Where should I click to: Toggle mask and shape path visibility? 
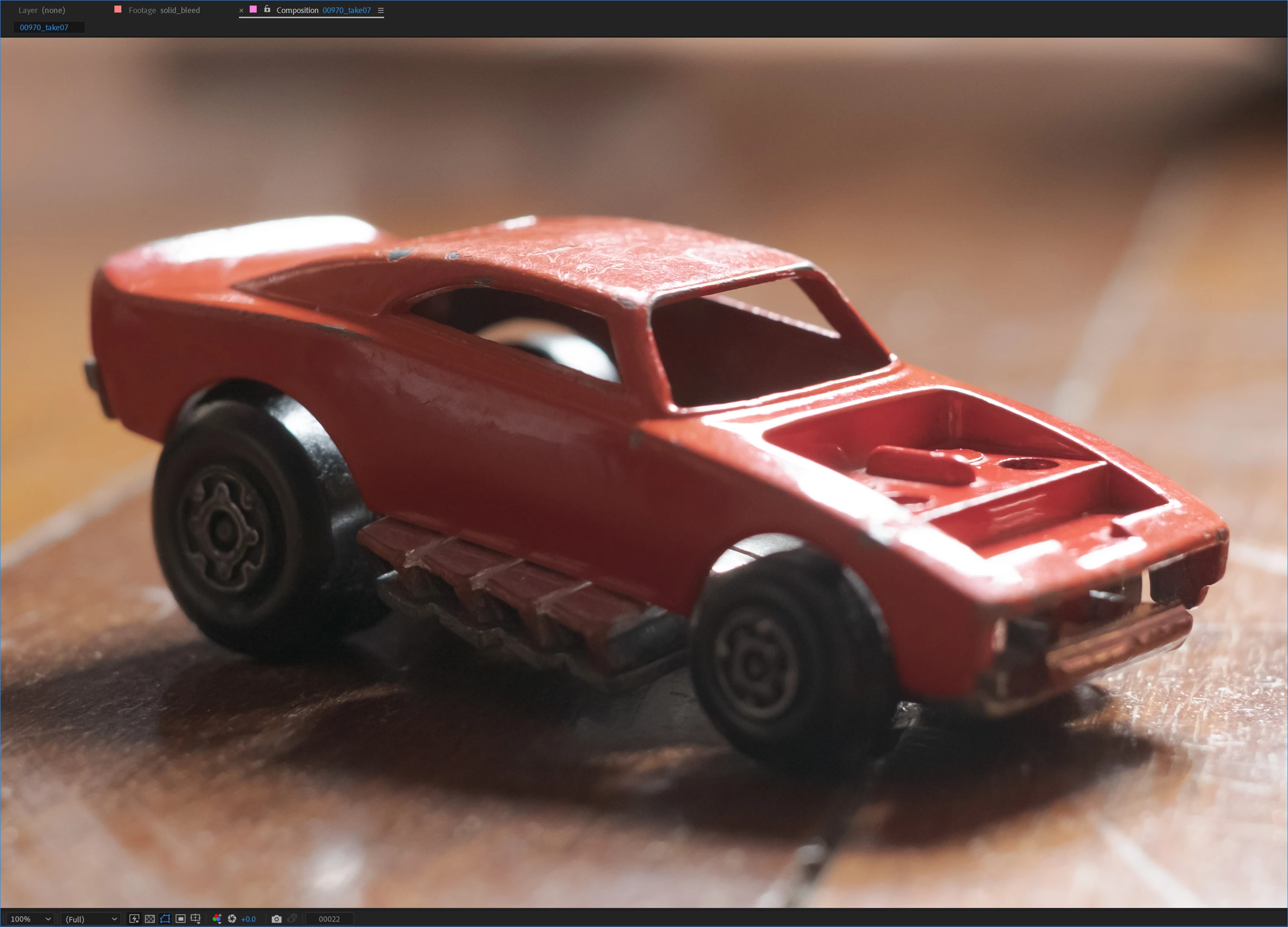[165, 919]
